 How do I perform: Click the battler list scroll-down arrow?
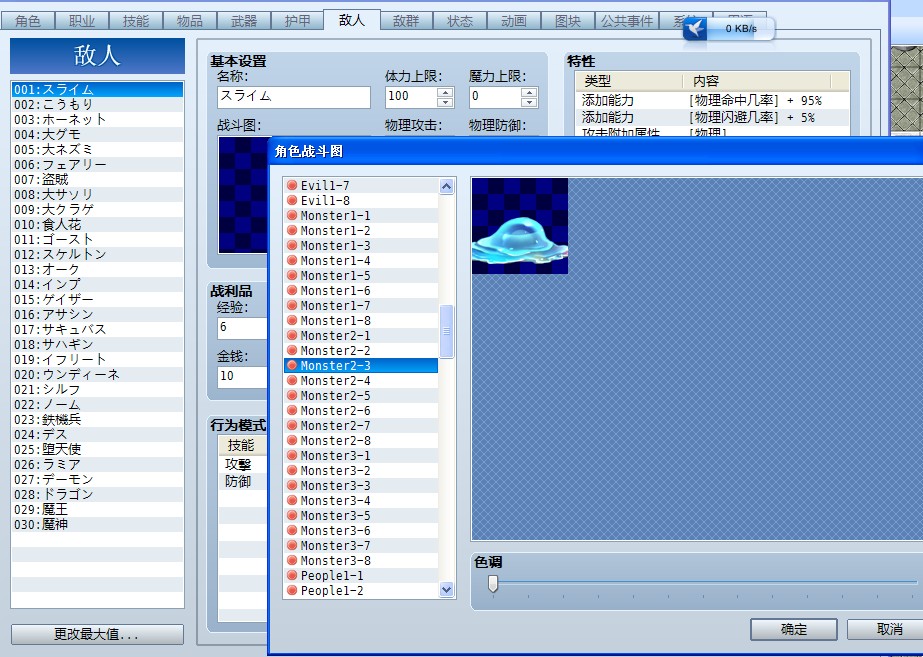pyautogui.click(x=446, y=589)
